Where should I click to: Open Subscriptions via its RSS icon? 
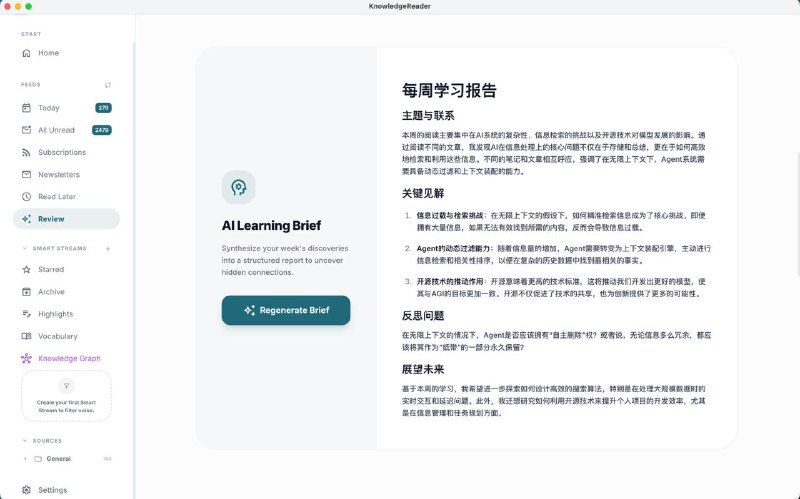[x=27, y=152]
